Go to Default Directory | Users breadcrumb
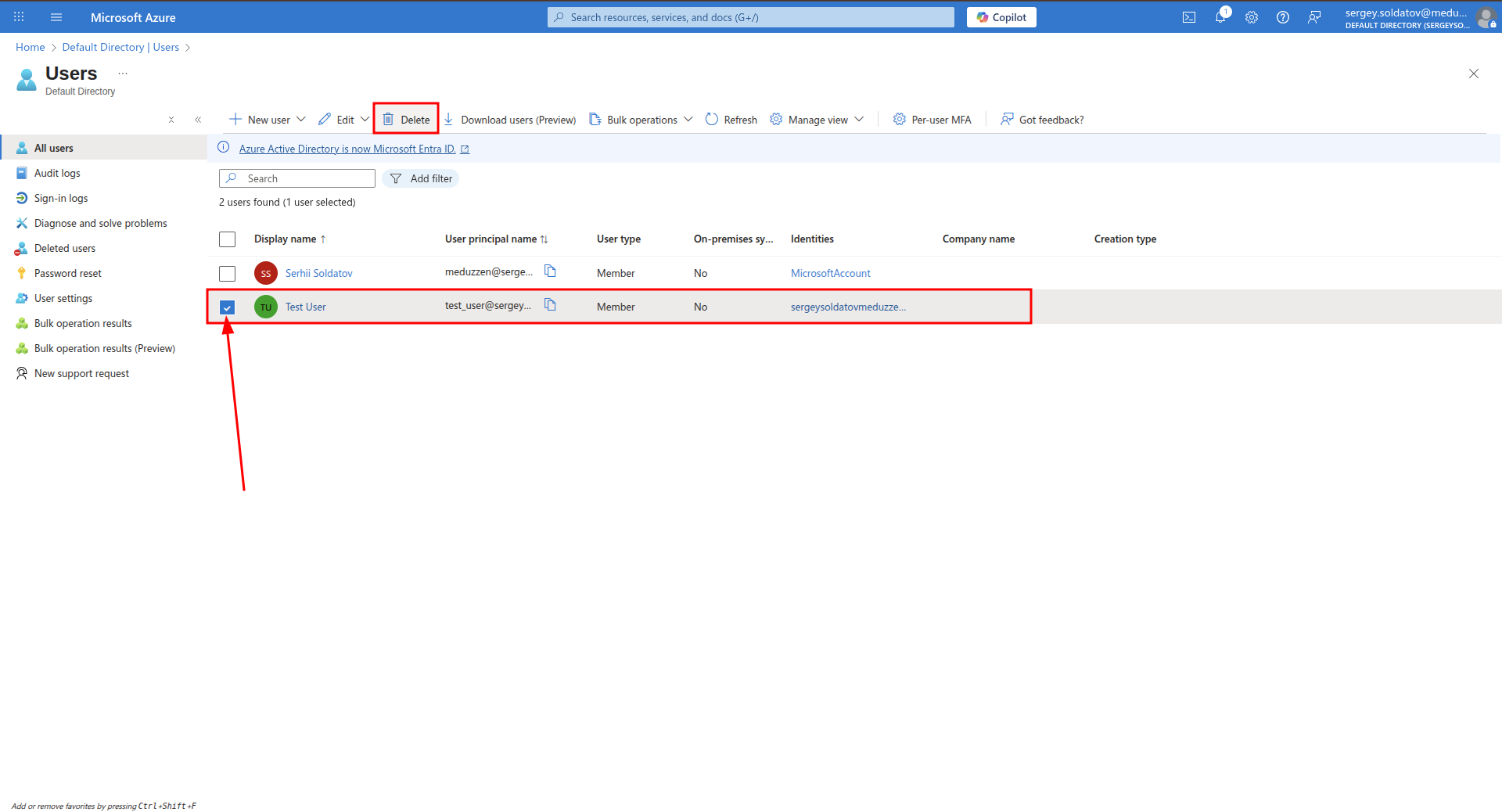 point(120,47)
